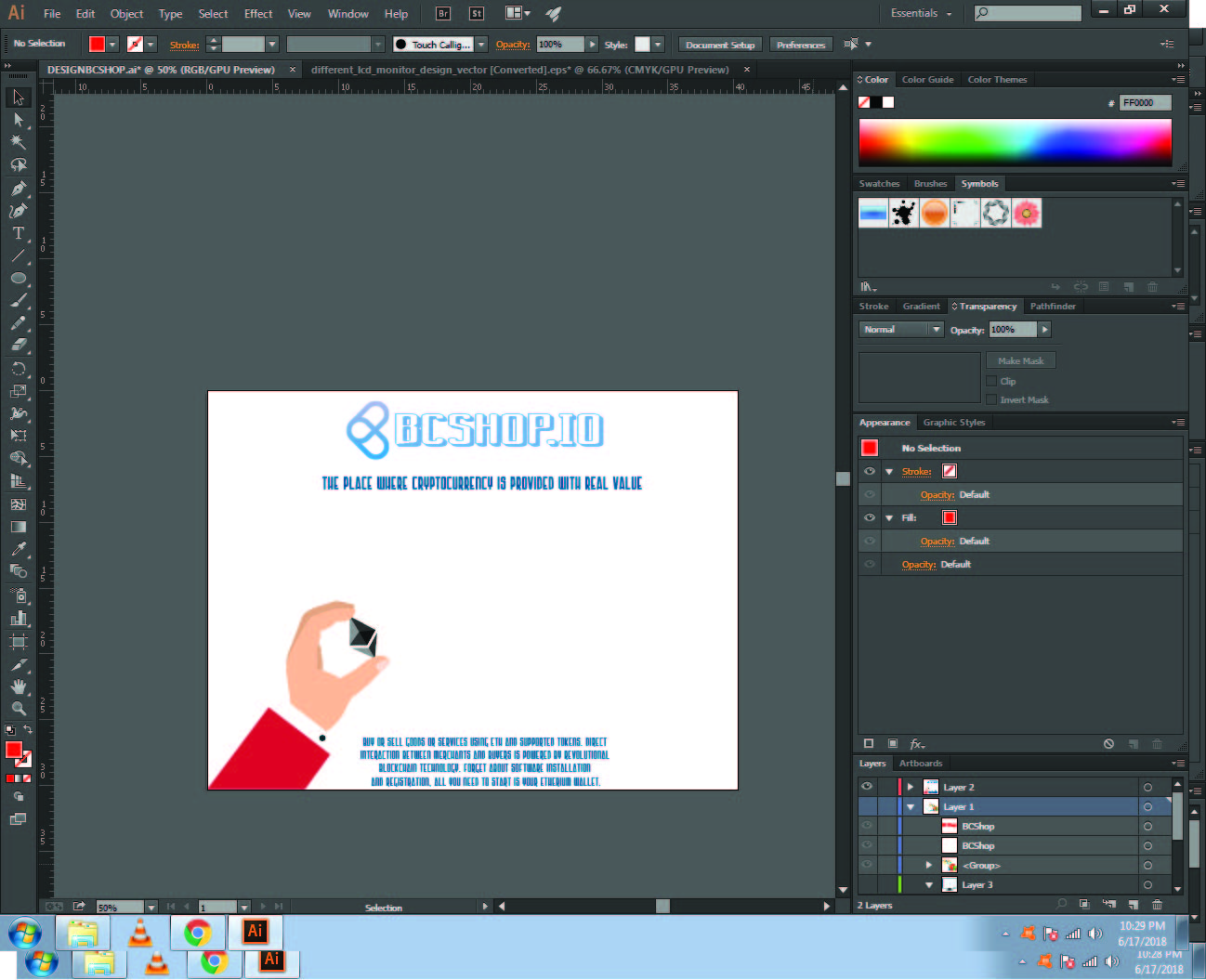
Task: Select the Column Graph tool
Action: [x=19, y=618]
